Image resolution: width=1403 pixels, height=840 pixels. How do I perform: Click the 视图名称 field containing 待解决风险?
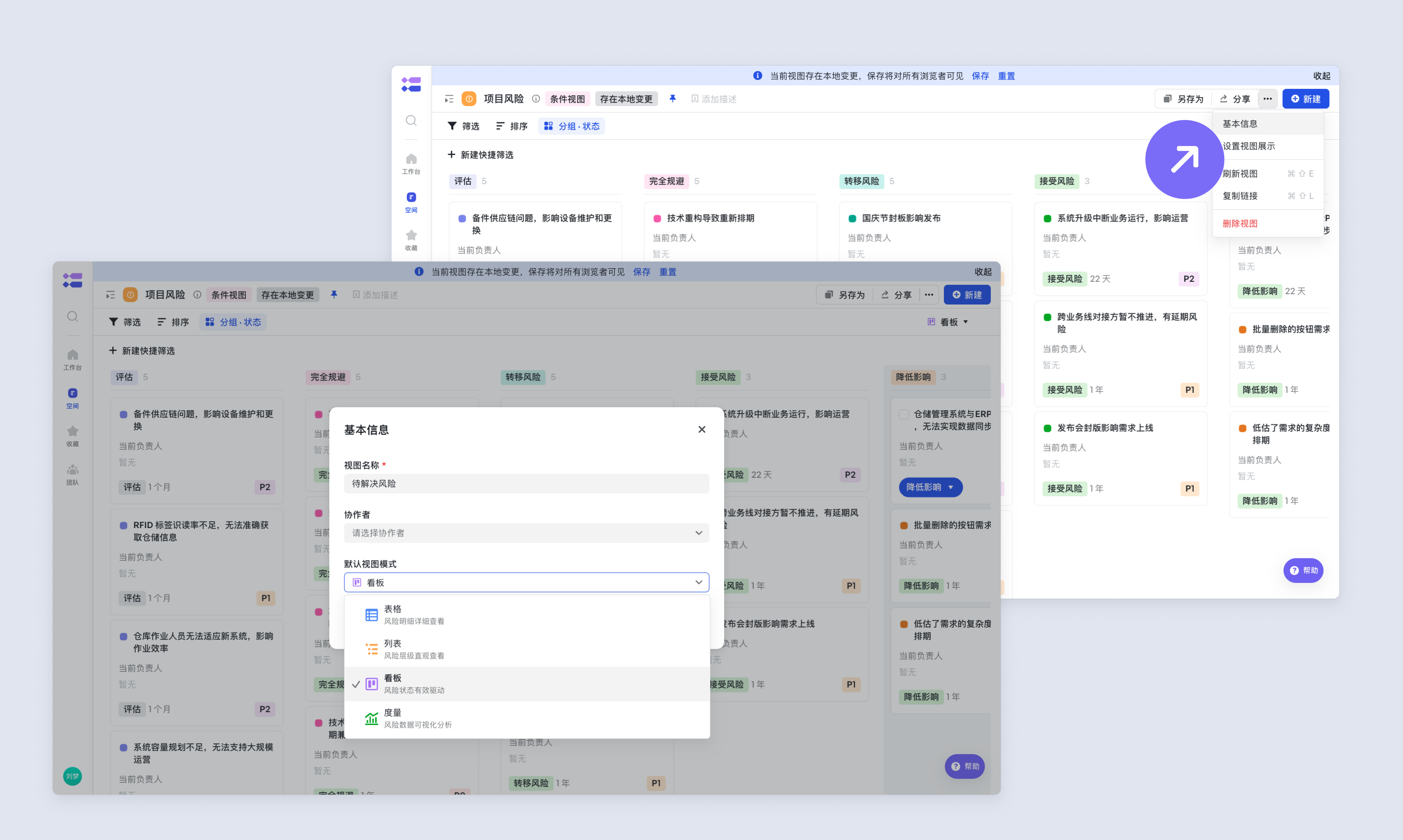click(526, 483)
